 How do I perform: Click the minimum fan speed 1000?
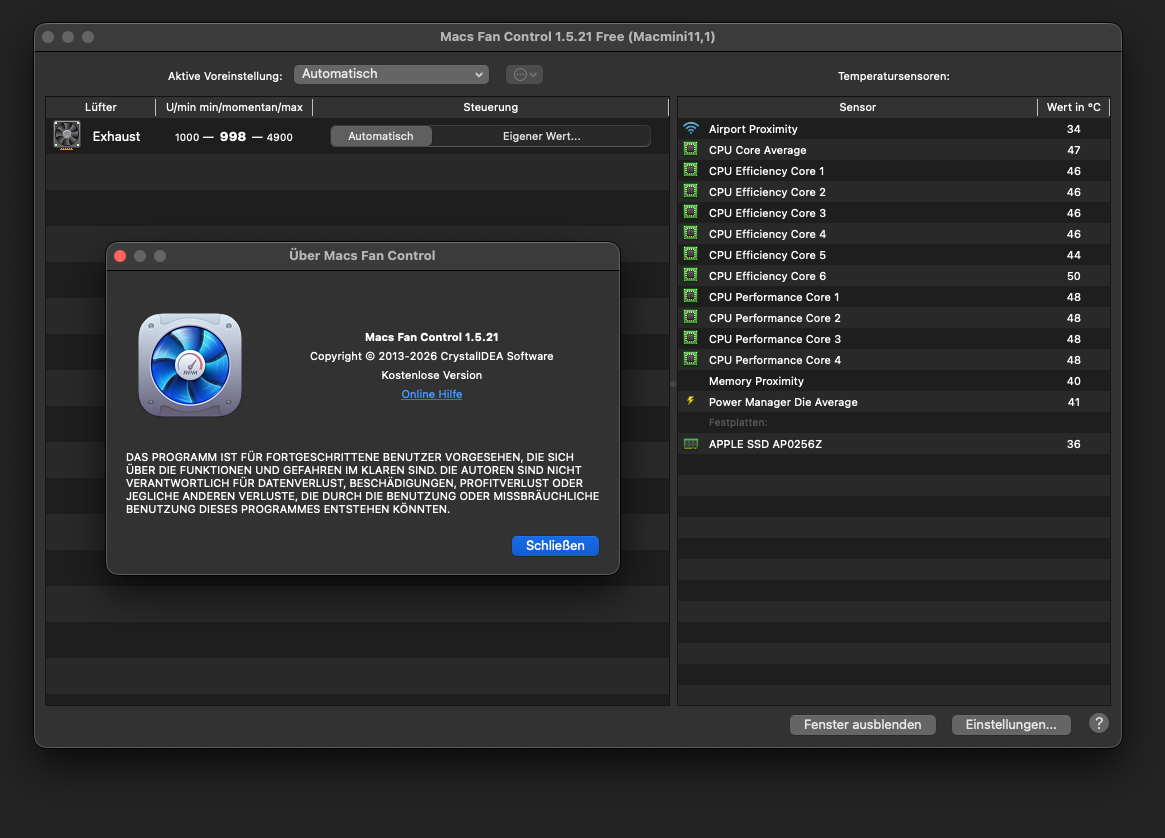(187, 137)
